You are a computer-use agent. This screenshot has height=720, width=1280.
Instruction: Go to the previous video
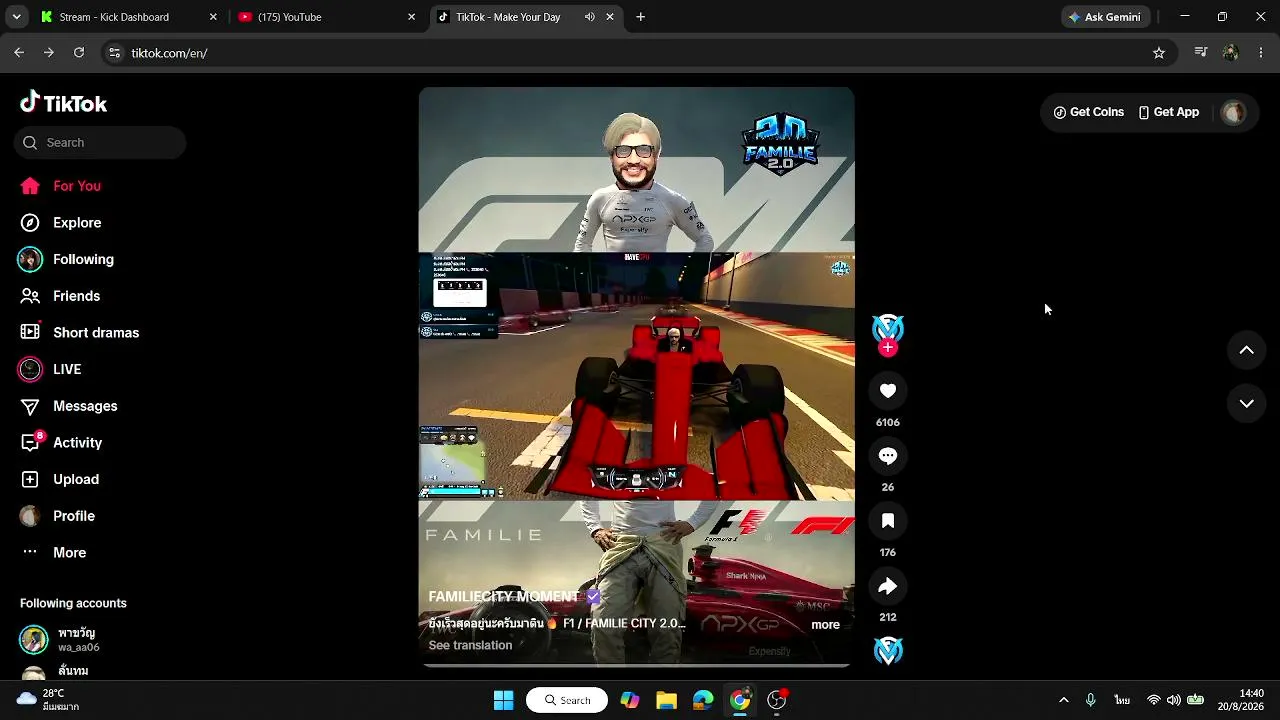click(1247, 350)
